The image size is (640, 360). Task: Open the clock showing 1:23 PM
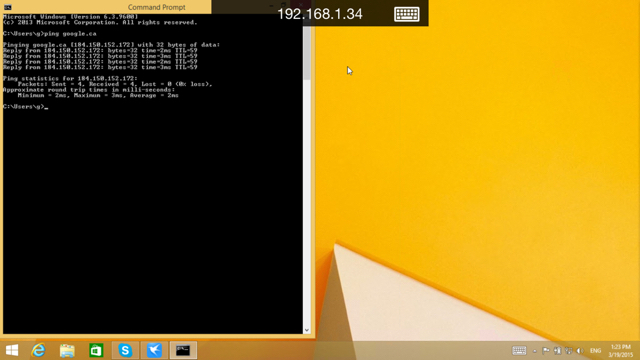pos(621,351)
